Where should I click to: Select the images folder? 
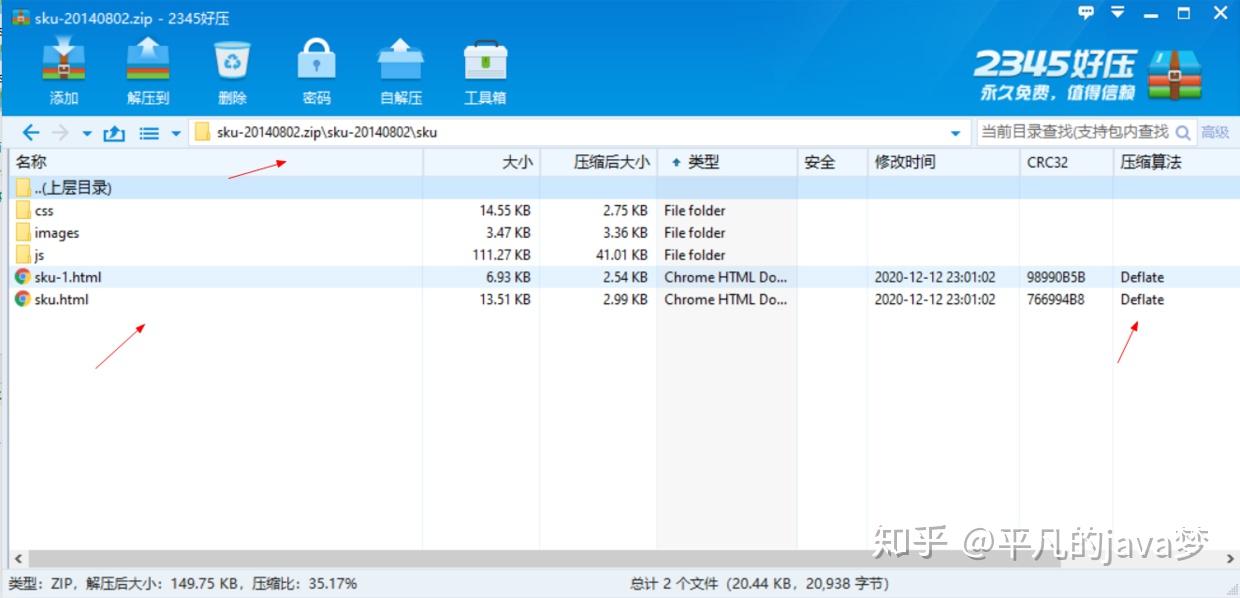click(624, 233)
